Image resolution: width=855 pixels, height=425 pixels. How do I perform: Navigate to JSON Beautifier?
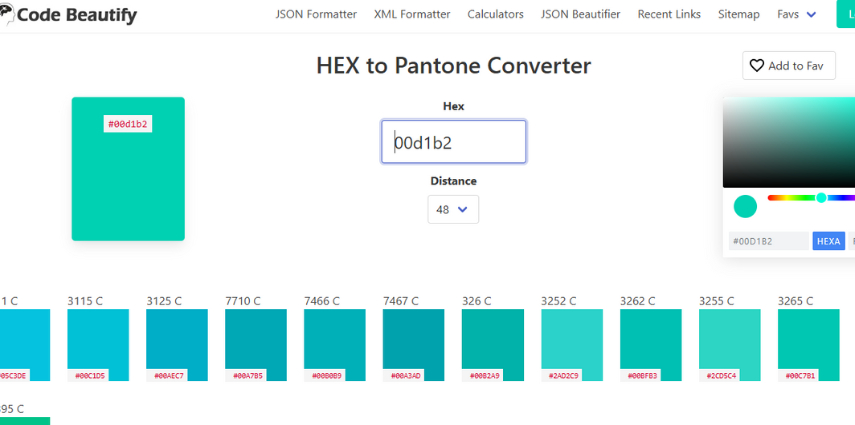point(580,15)
